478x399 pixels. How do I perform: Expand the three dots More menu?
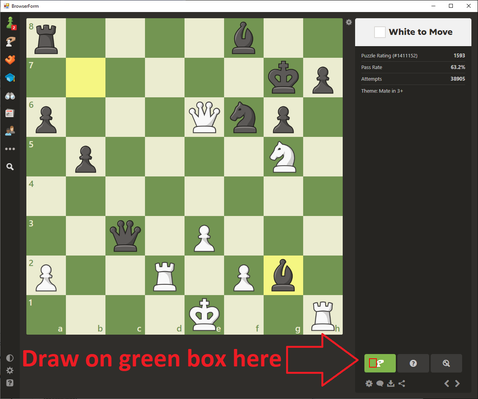(10, 149)
